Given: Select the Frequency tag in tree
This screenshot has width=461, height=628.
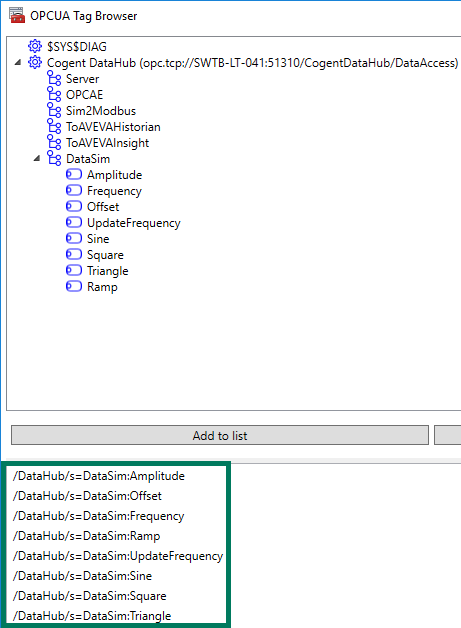Looking at the screenshot, I should (x=114, y=191).
